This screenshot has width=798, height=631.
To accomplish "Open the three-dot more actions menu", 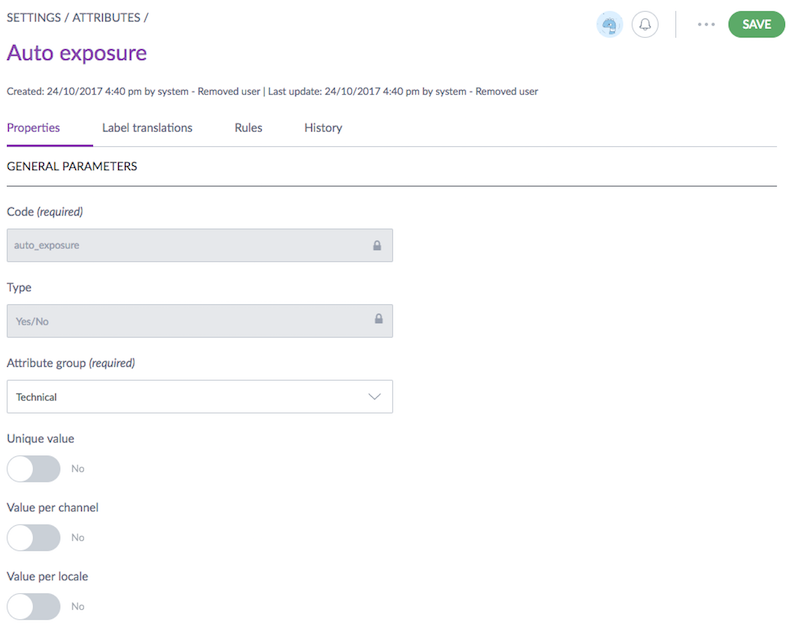I will [x=706, y=25].
